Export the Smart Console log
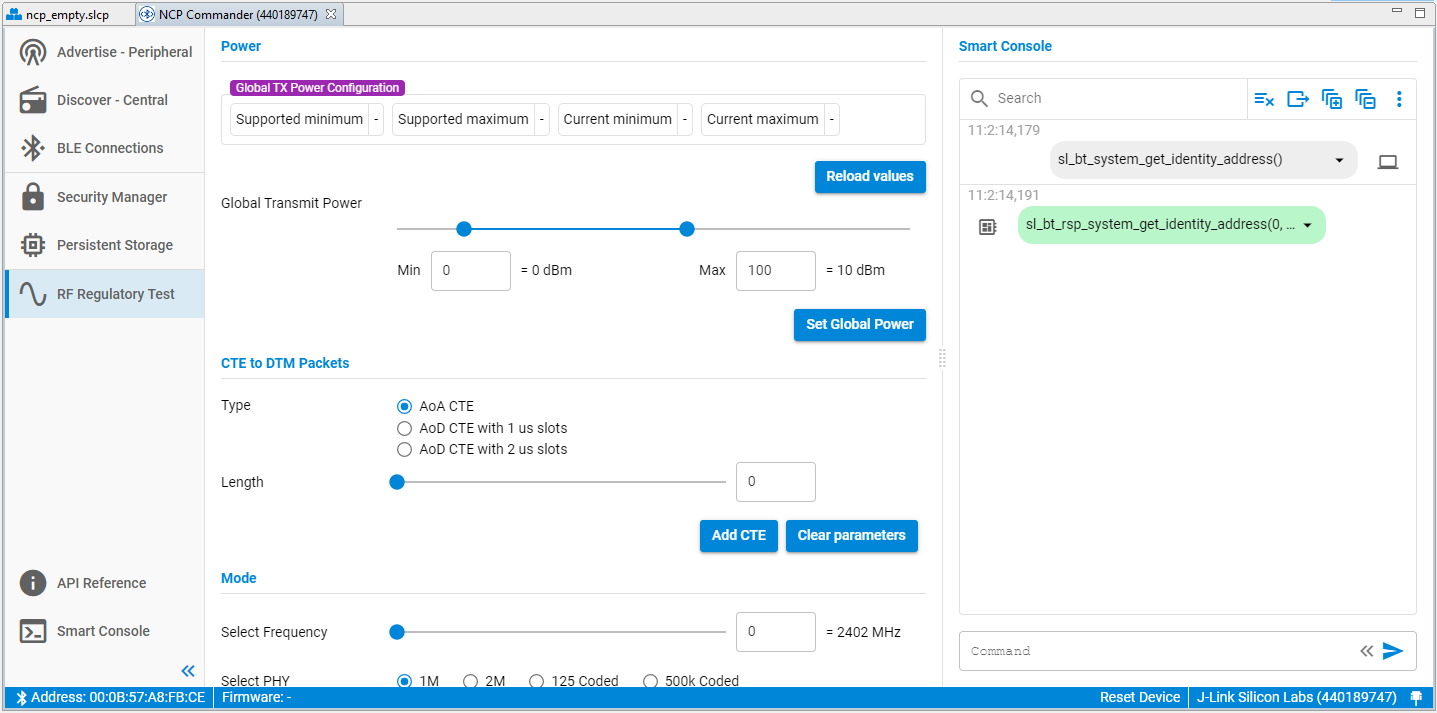1437x713 pixels. (x=1298, y=98)
